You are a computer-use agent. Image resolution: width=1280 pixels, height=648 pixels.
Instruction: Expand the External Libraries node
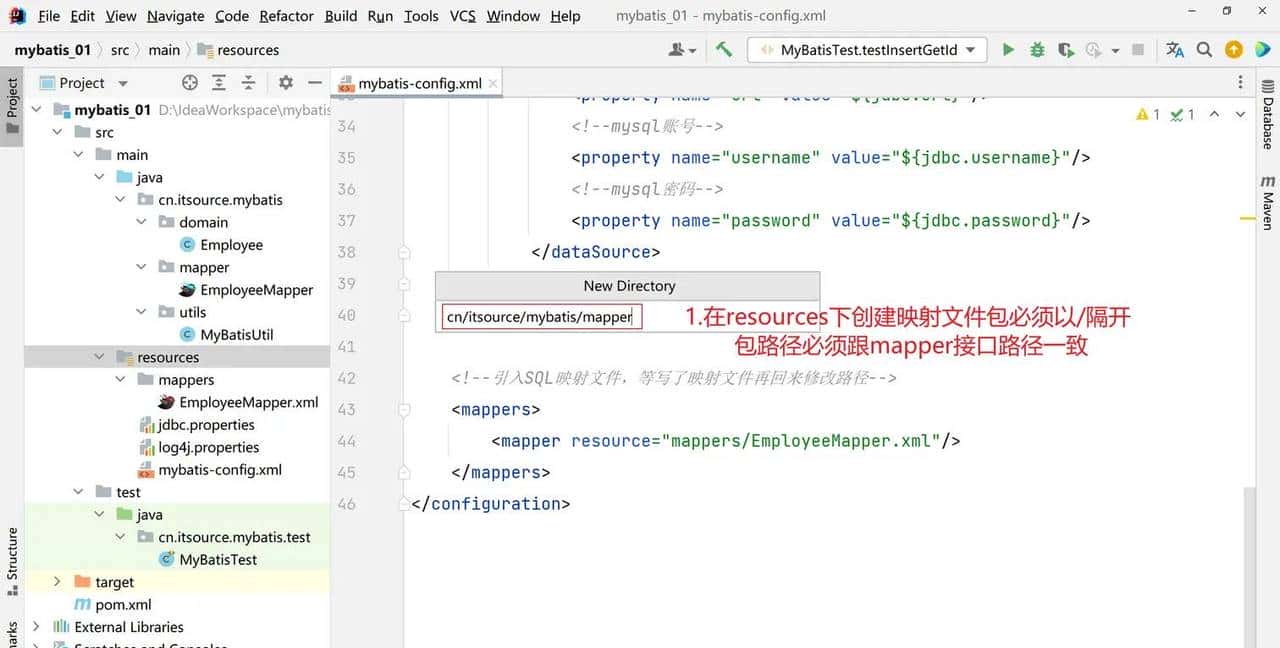click(x=36, y=627)
